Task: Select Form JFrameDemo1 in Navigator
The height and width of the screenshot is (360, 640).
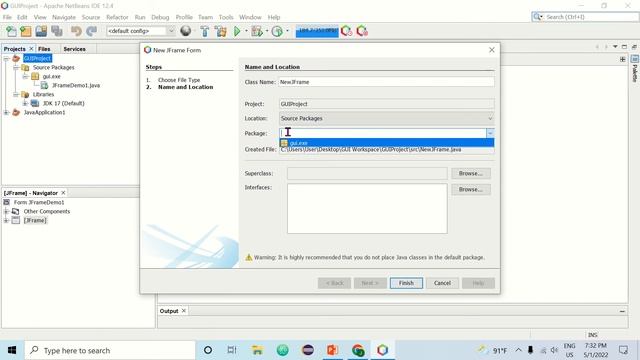Action: point(39,202)
